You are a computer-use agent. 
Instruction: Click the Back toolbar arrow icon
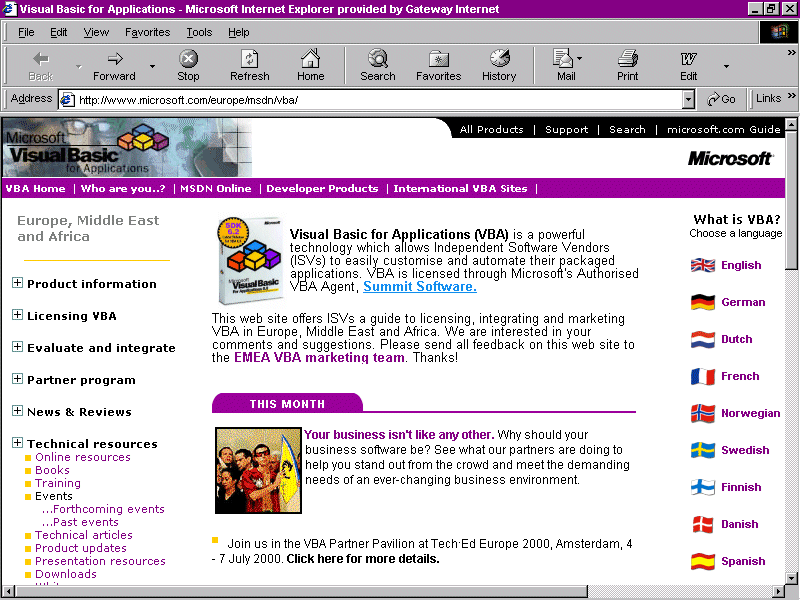(41, 59)
